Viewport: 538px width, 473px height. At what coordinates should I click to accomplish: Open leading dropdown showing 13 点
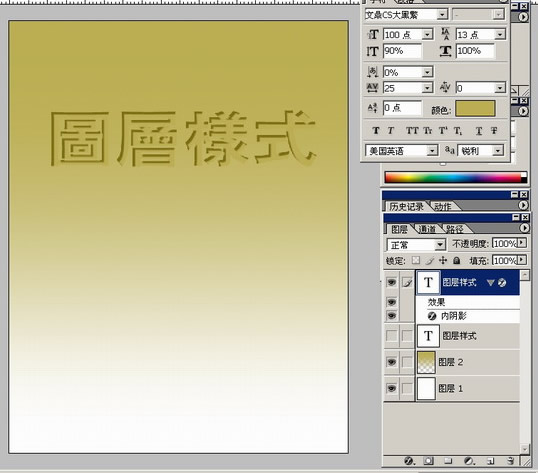(500, 35)
